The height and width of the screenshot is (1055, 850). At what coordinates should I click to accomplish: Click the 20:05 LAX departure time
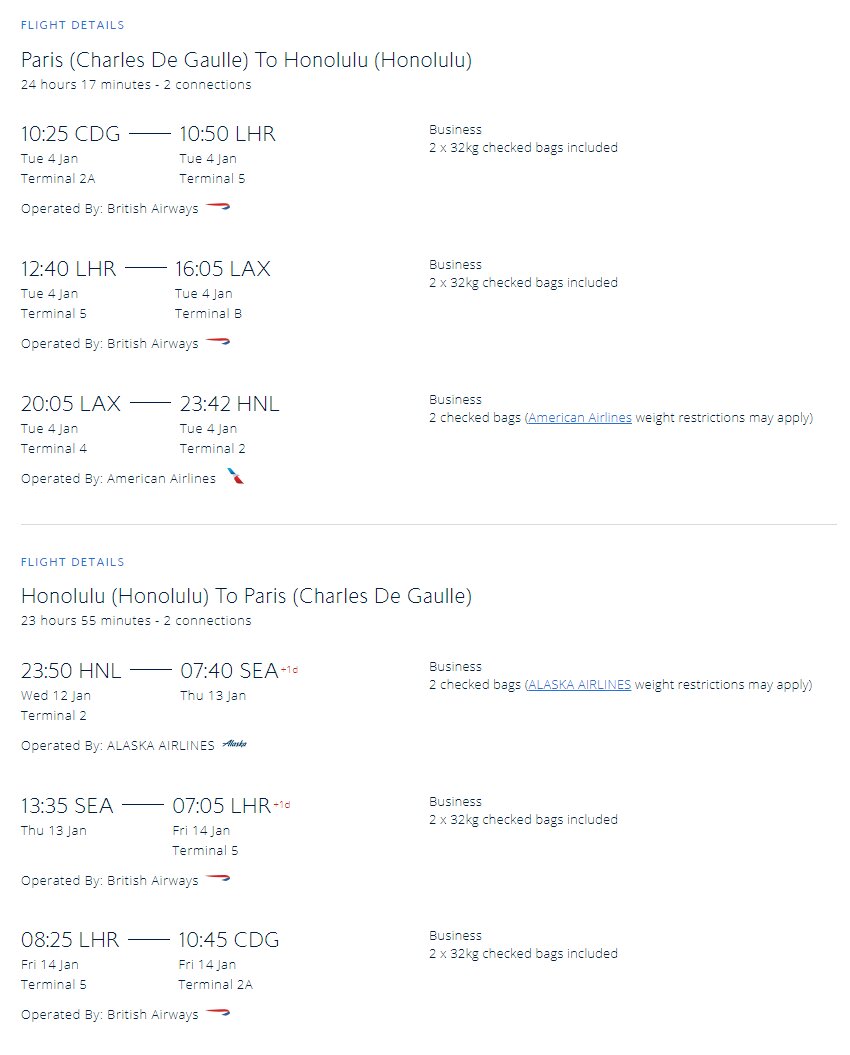pos(71,404)
